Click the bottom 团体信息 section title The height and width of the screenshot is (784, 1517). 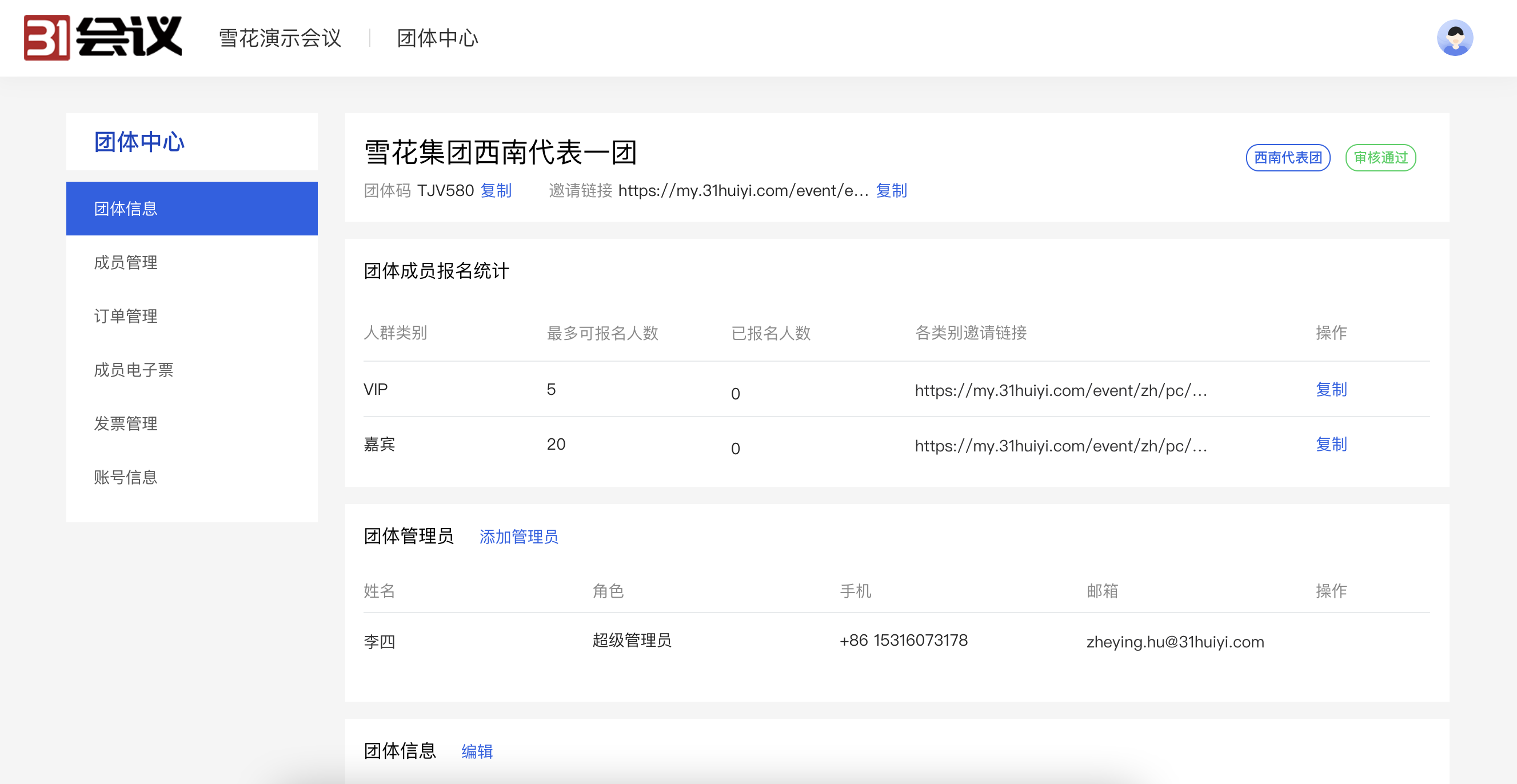[400, 751]
